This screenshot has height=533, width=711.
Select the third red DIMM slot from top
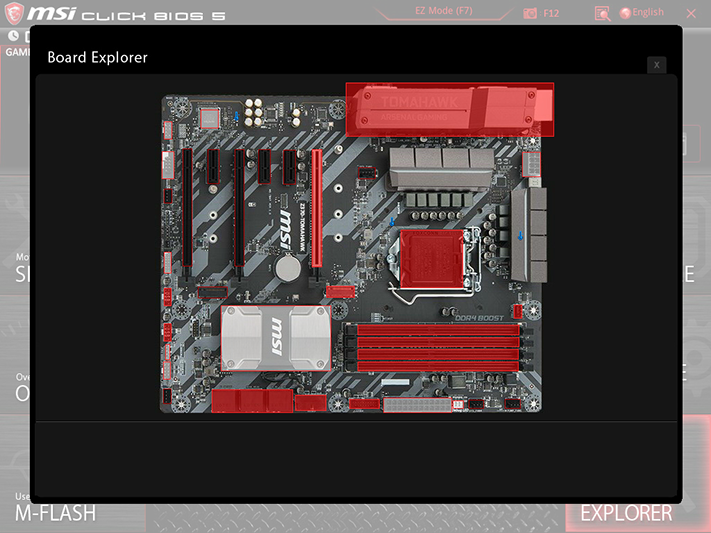[438, 354]
